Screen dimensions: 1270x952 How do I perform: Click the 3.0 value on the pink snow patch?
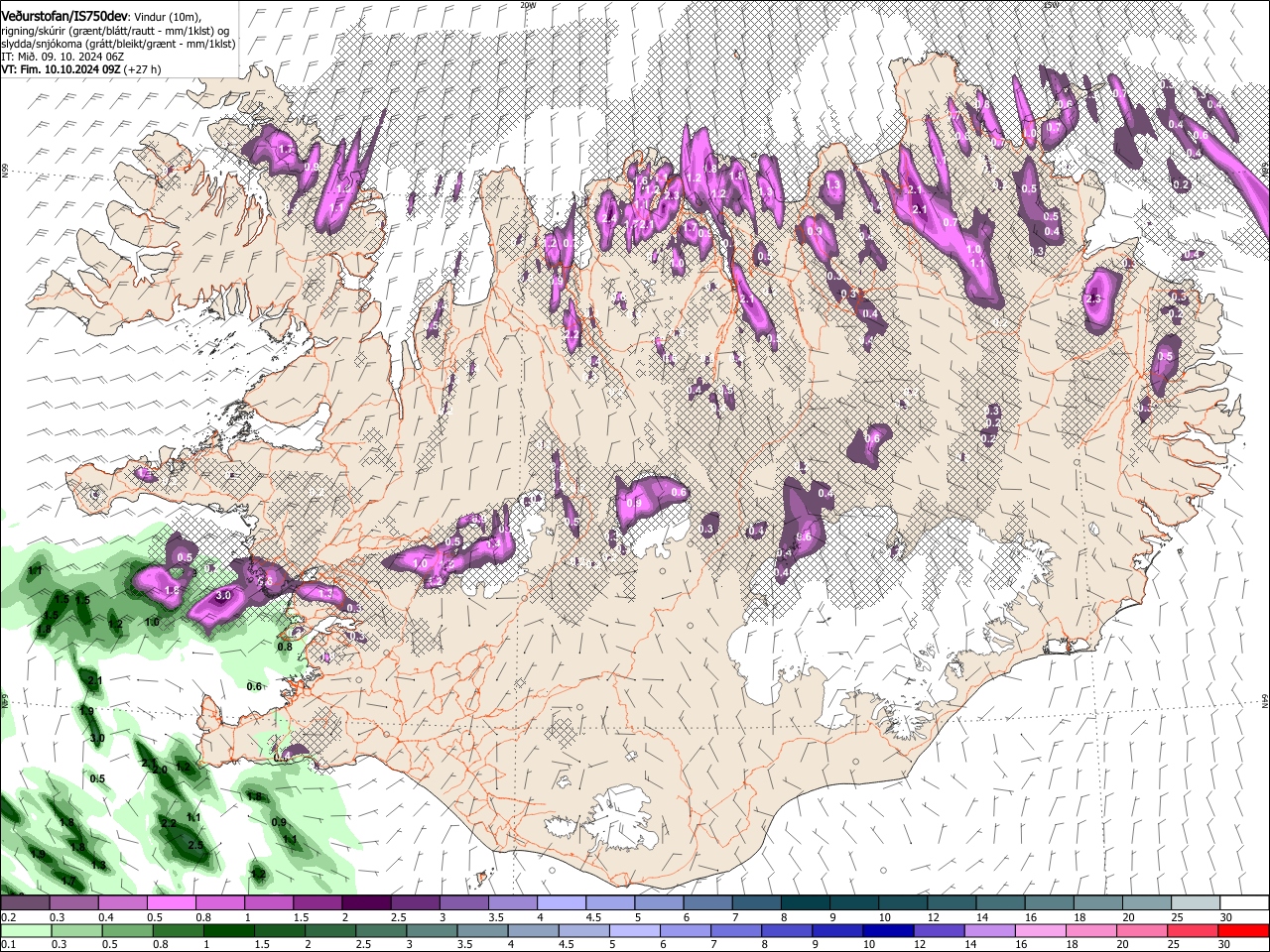223,596
